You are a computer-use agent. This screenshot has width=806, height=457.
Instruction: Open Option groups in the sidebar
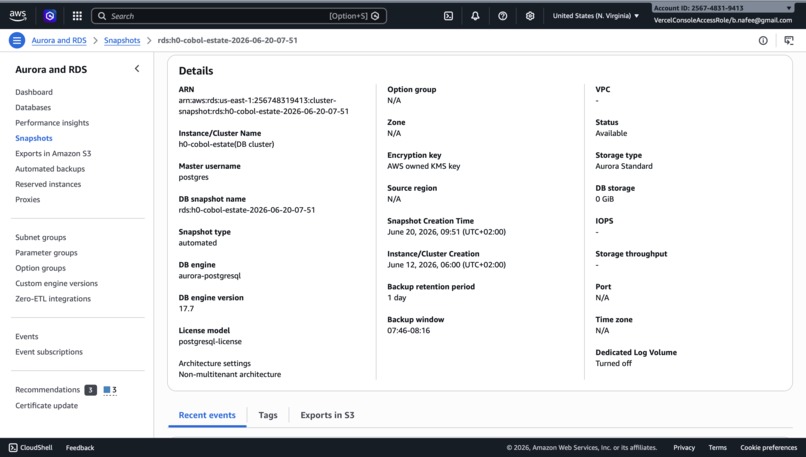coord(41,268)
